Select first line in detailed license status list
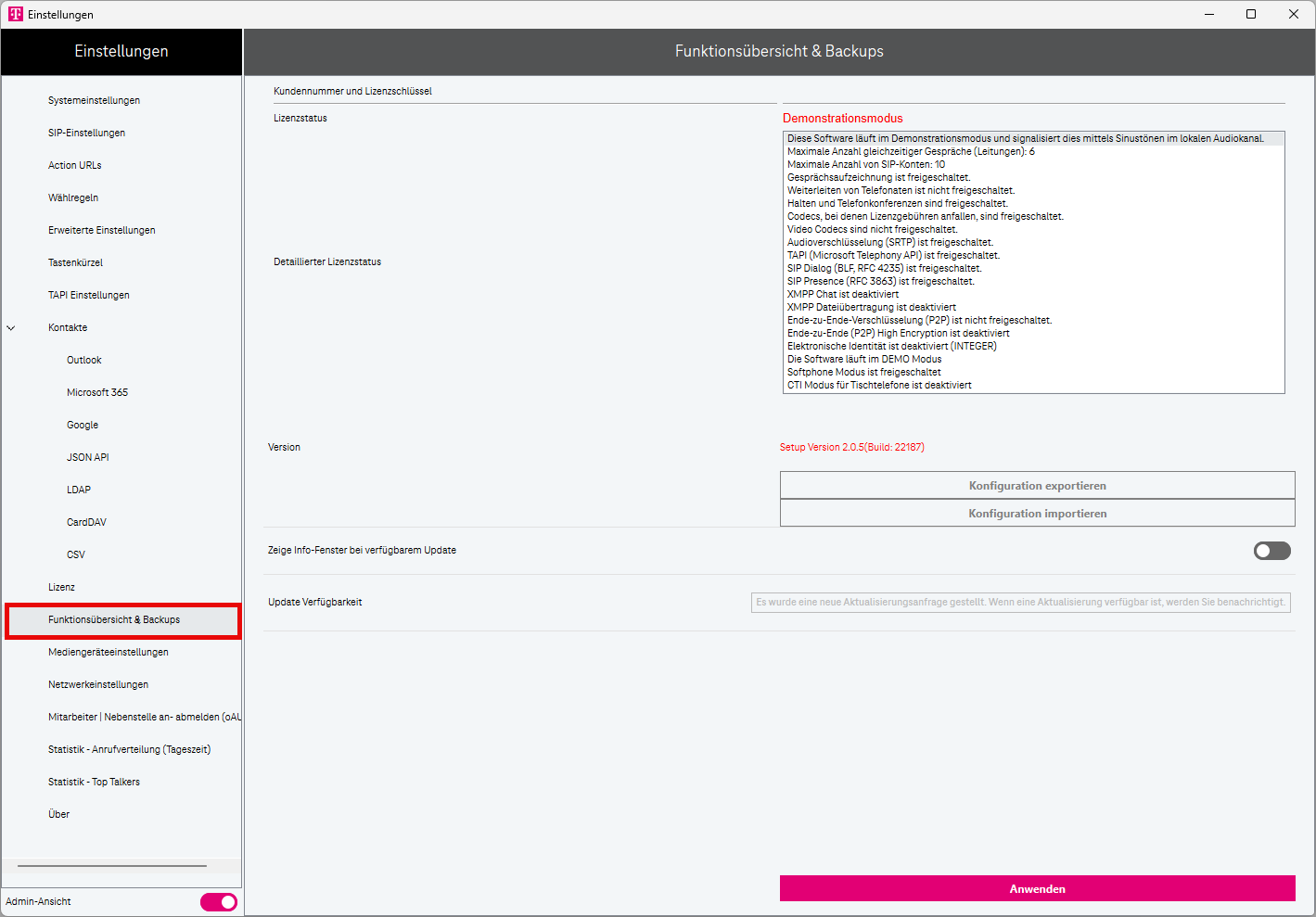 click(1025, 139)
